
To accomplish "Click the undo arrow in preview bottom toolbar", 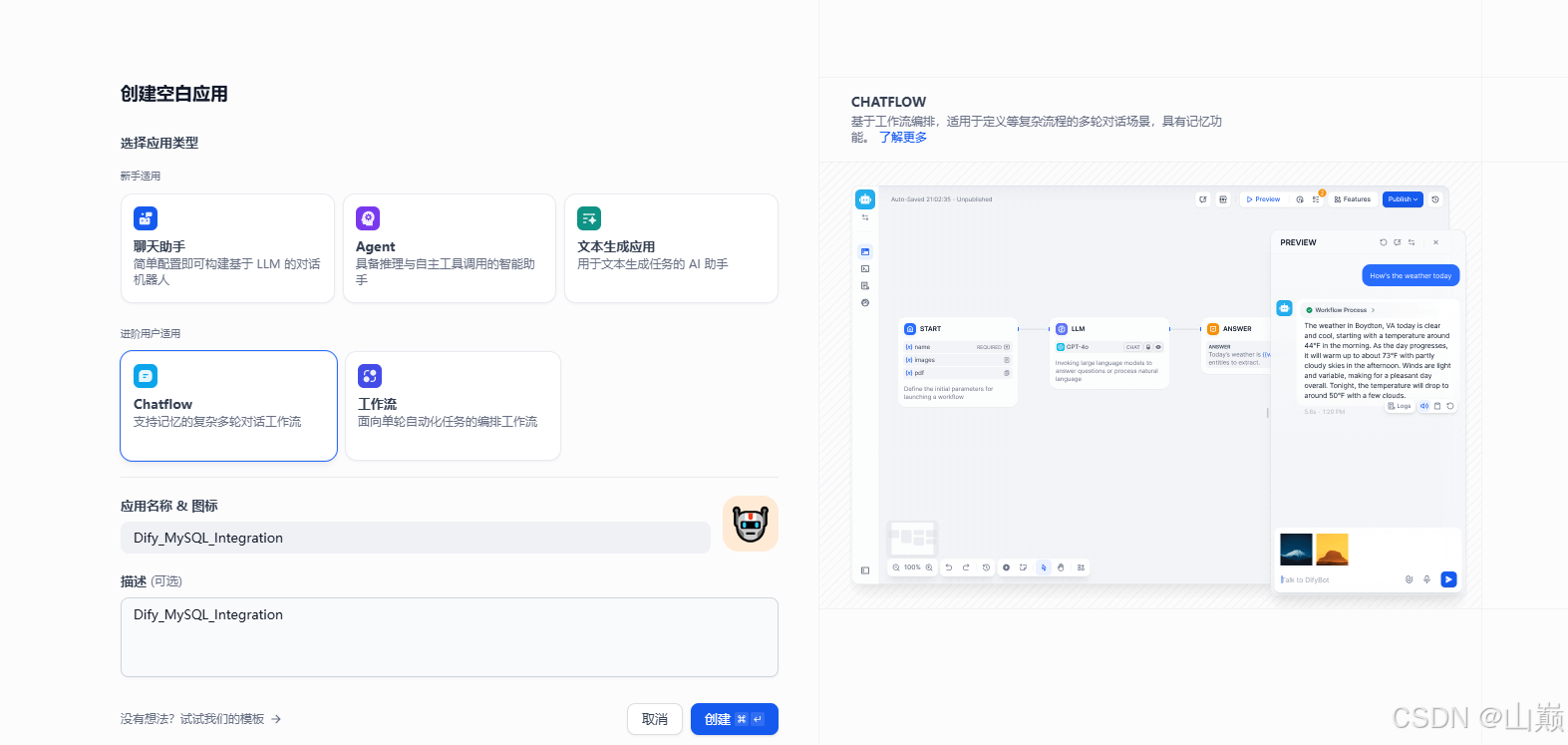I will coord(949,567).
